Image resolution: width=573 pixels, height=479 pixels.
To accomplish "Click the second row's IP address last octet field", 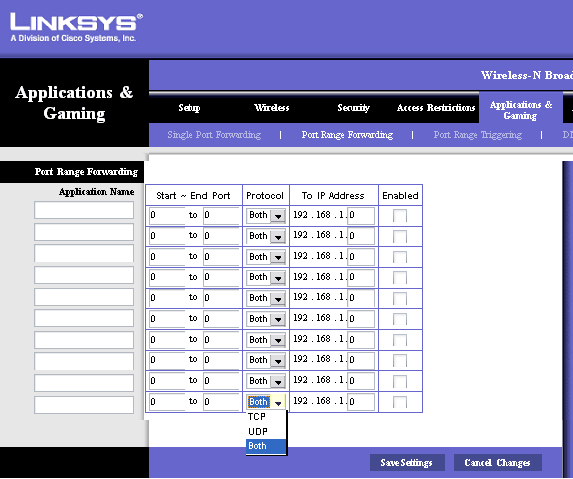I will [361, 236].
